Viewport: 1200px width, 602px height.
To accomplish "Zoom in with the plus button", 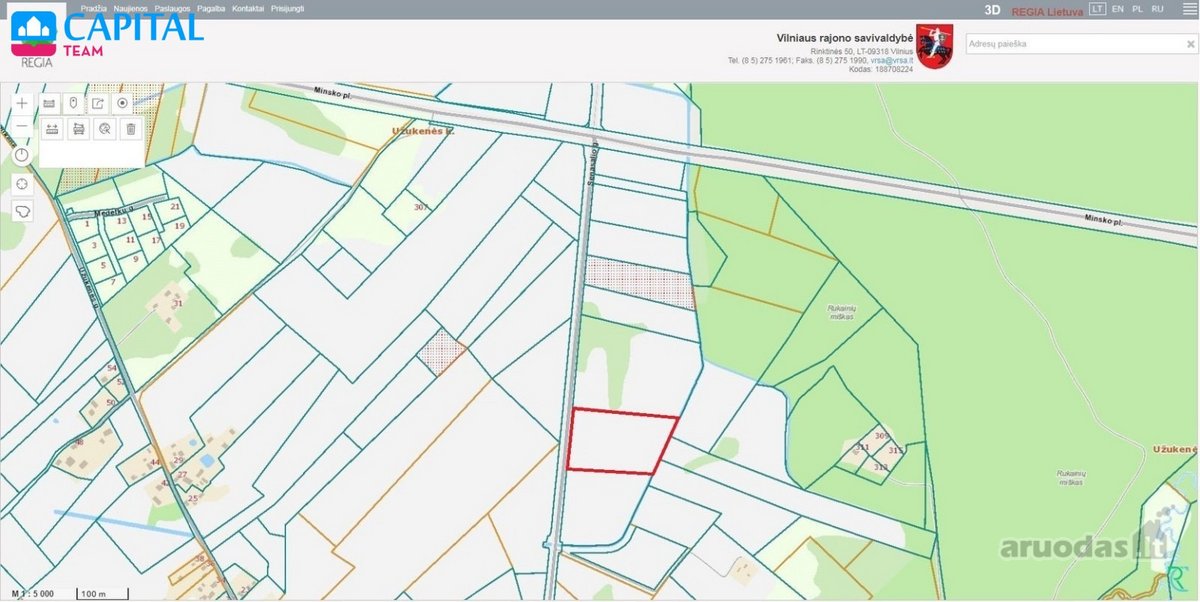I will click(23, 103).
